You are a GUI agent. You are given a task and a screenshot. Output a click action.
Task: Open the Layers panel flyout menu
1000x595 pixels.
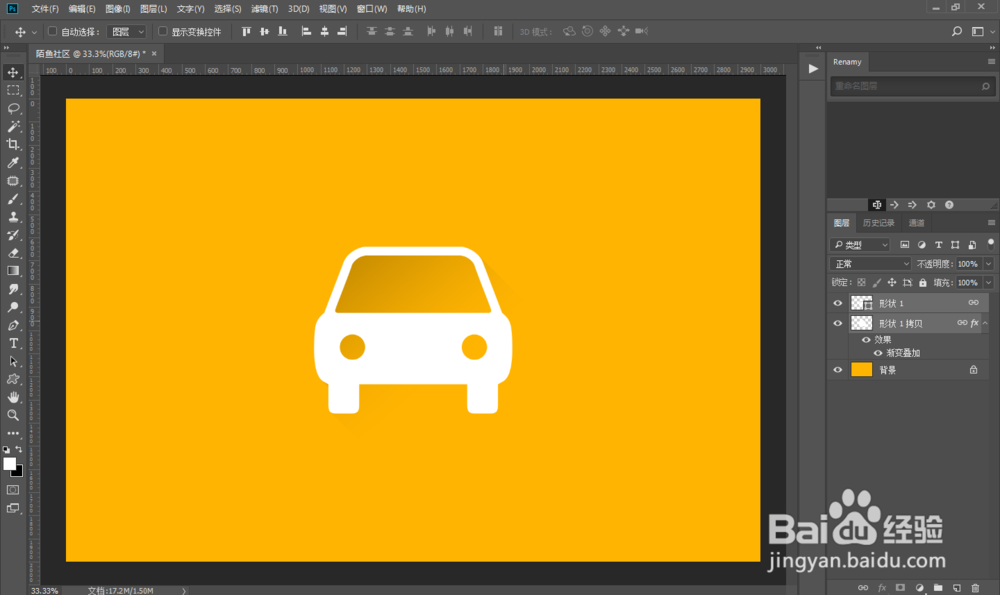click(x=991, y=223)
